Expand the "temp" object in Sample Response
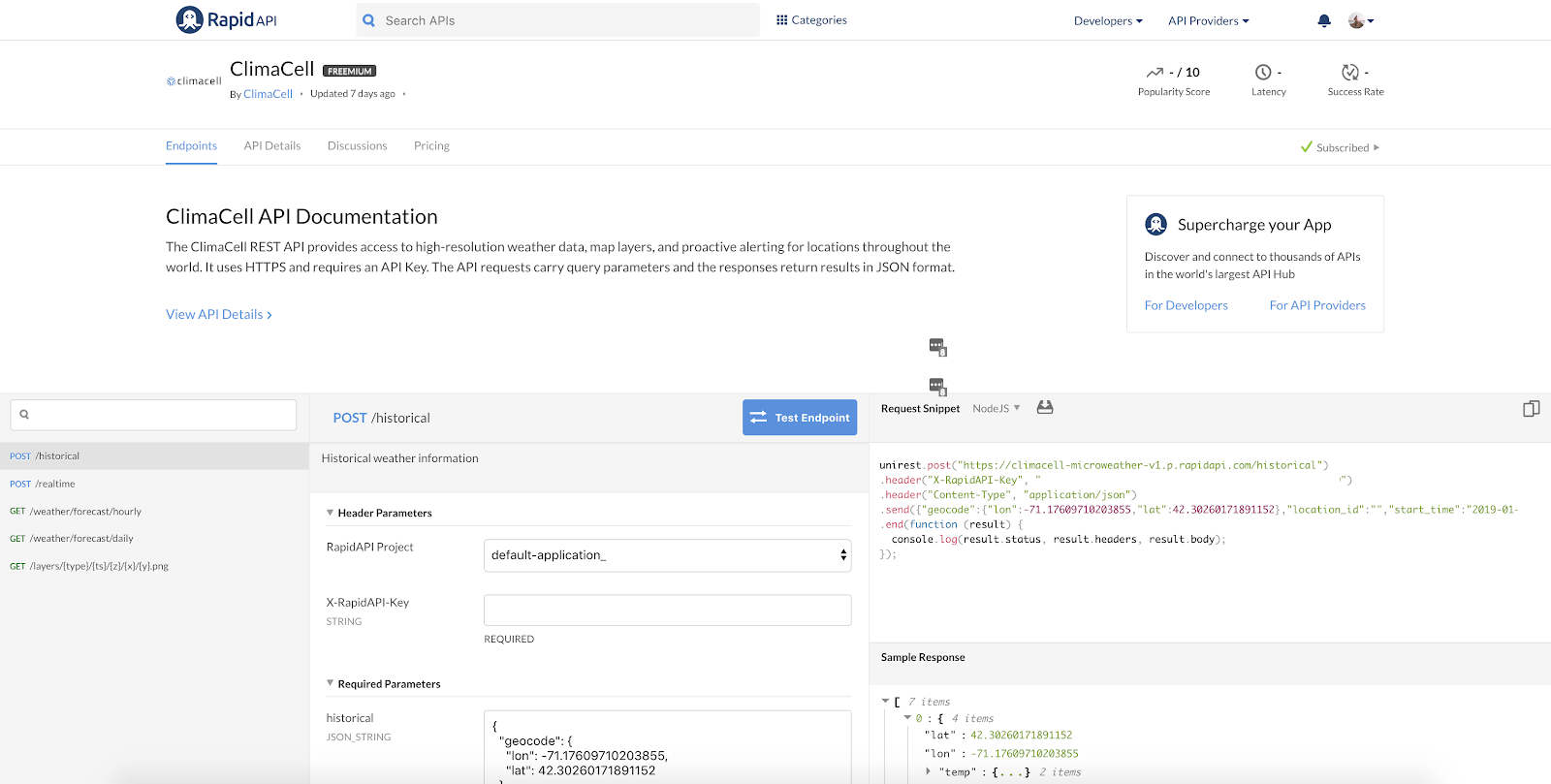Image resolution: width=1551 pixels, height=784 pixels. coord(928,771)
